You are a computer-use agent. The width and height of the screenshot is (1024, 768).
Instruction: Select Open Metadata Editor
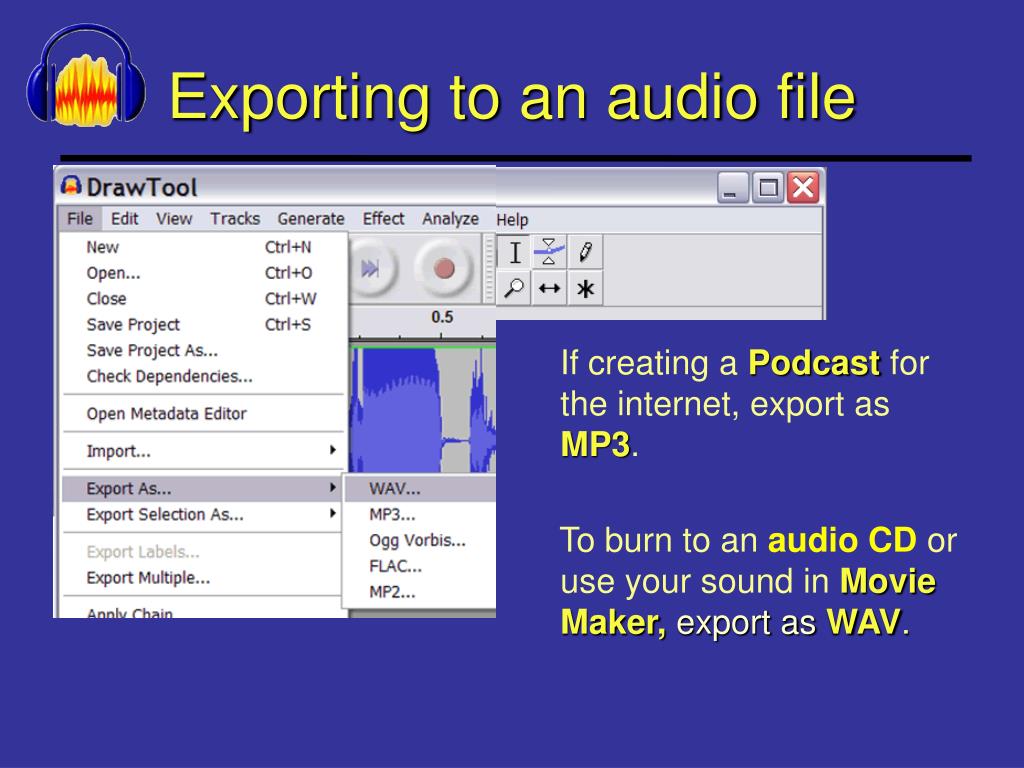pos(204,413)
